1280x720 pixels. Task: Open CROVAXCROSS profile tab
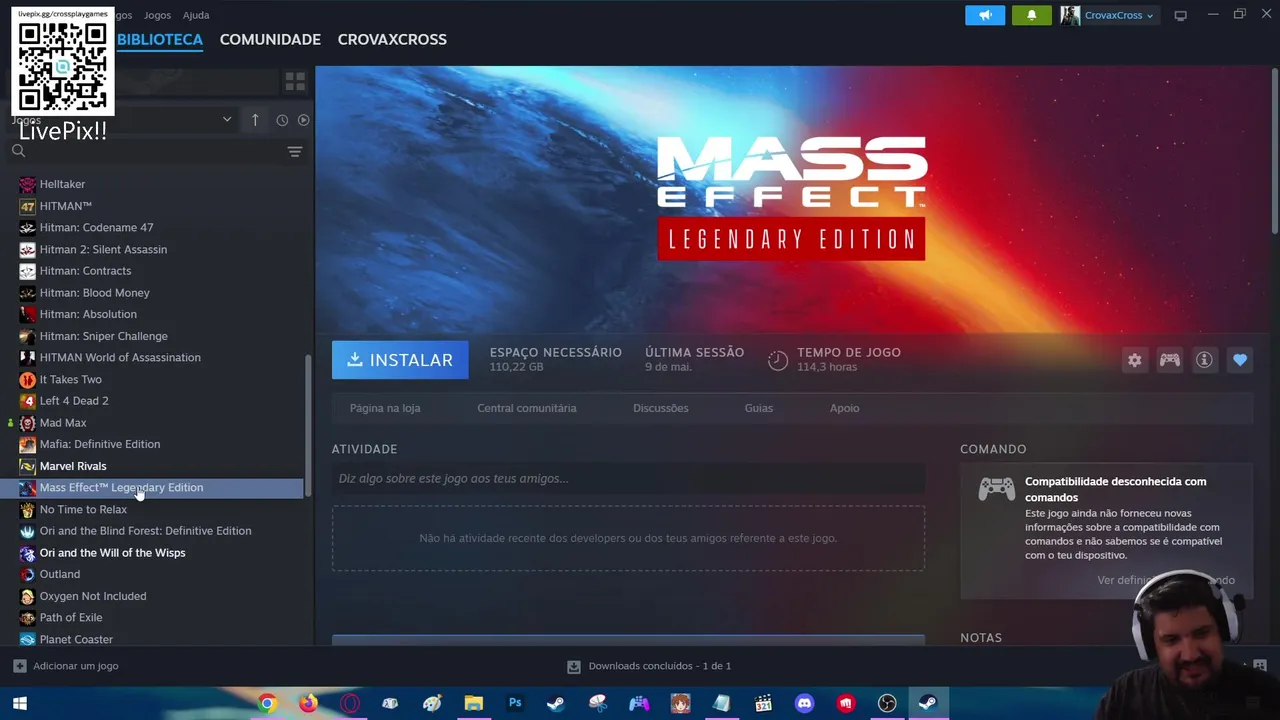pos(392,39)
